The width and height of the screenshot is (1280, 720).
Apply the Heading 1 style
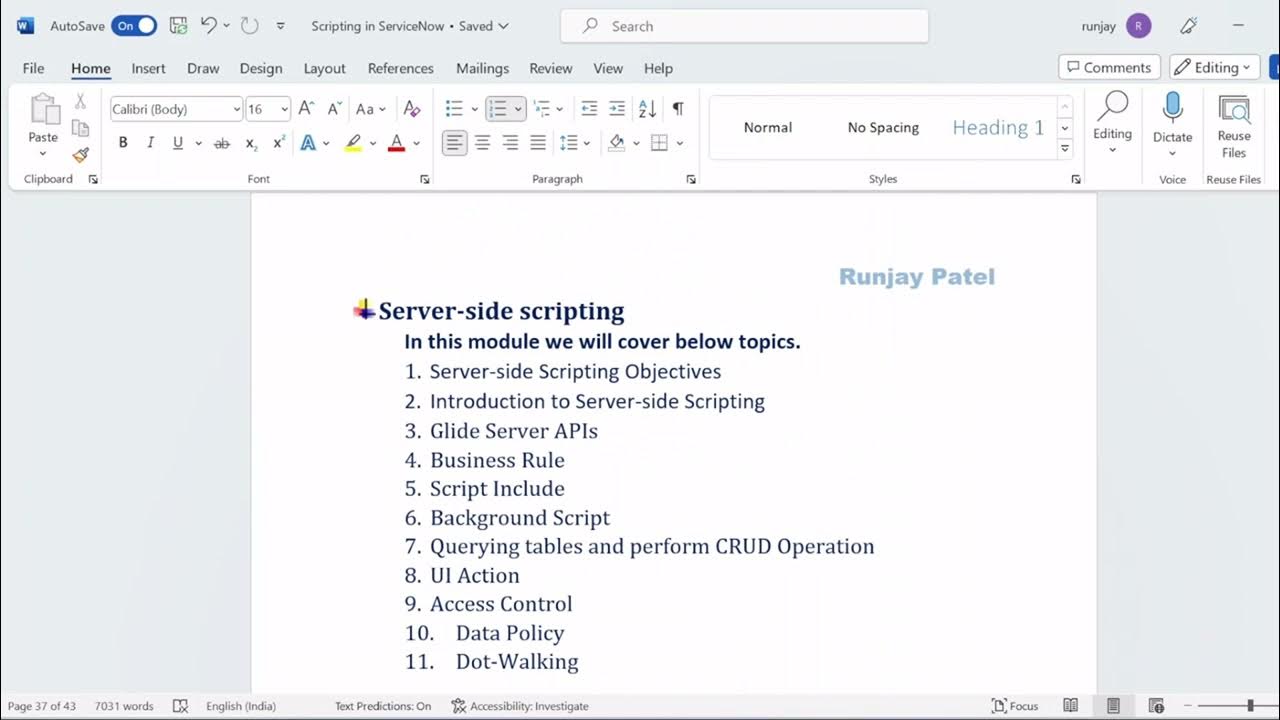point(998,127)
